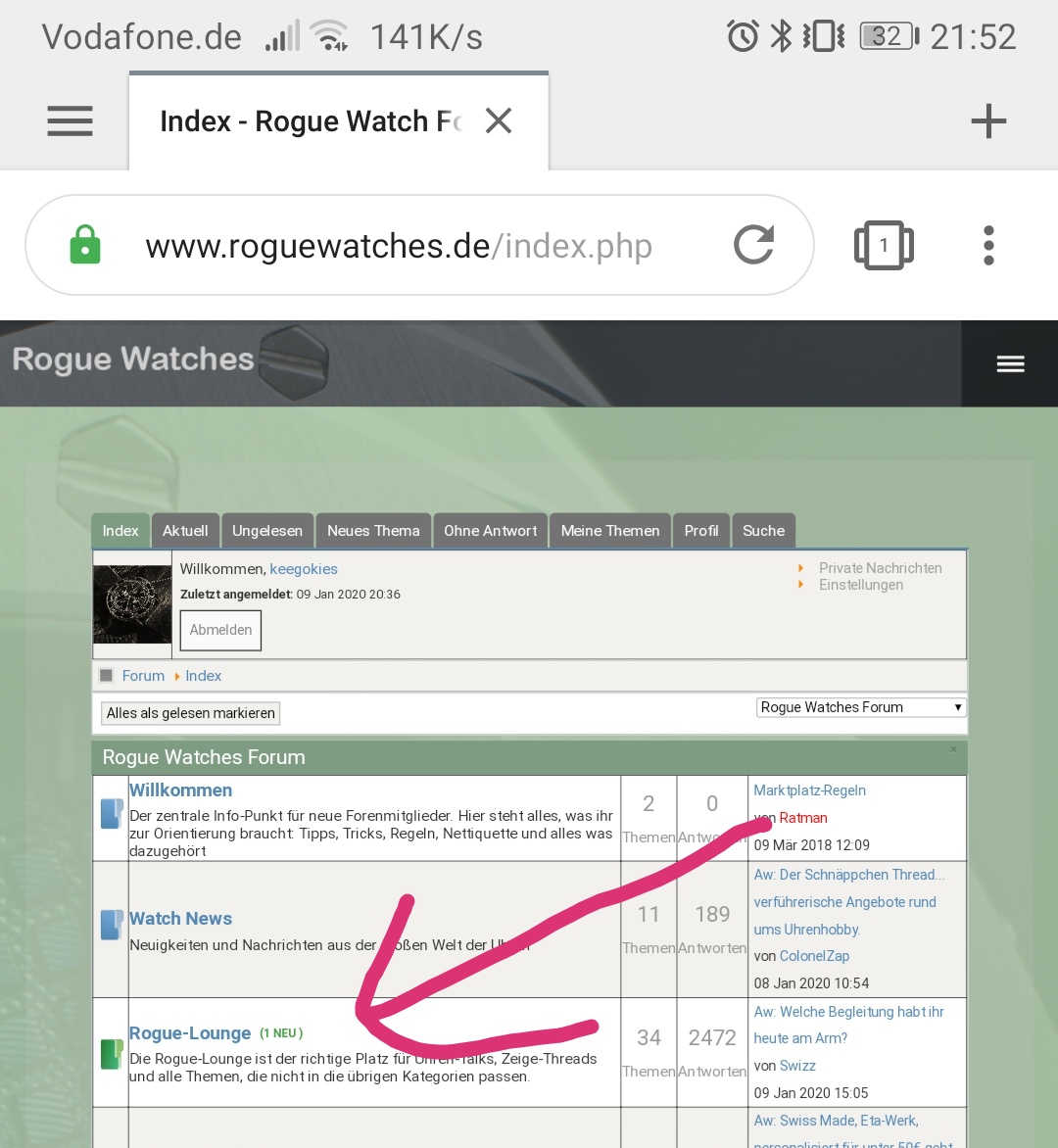
Task: Switch to the Ungelesen tab
Action: 266,531
